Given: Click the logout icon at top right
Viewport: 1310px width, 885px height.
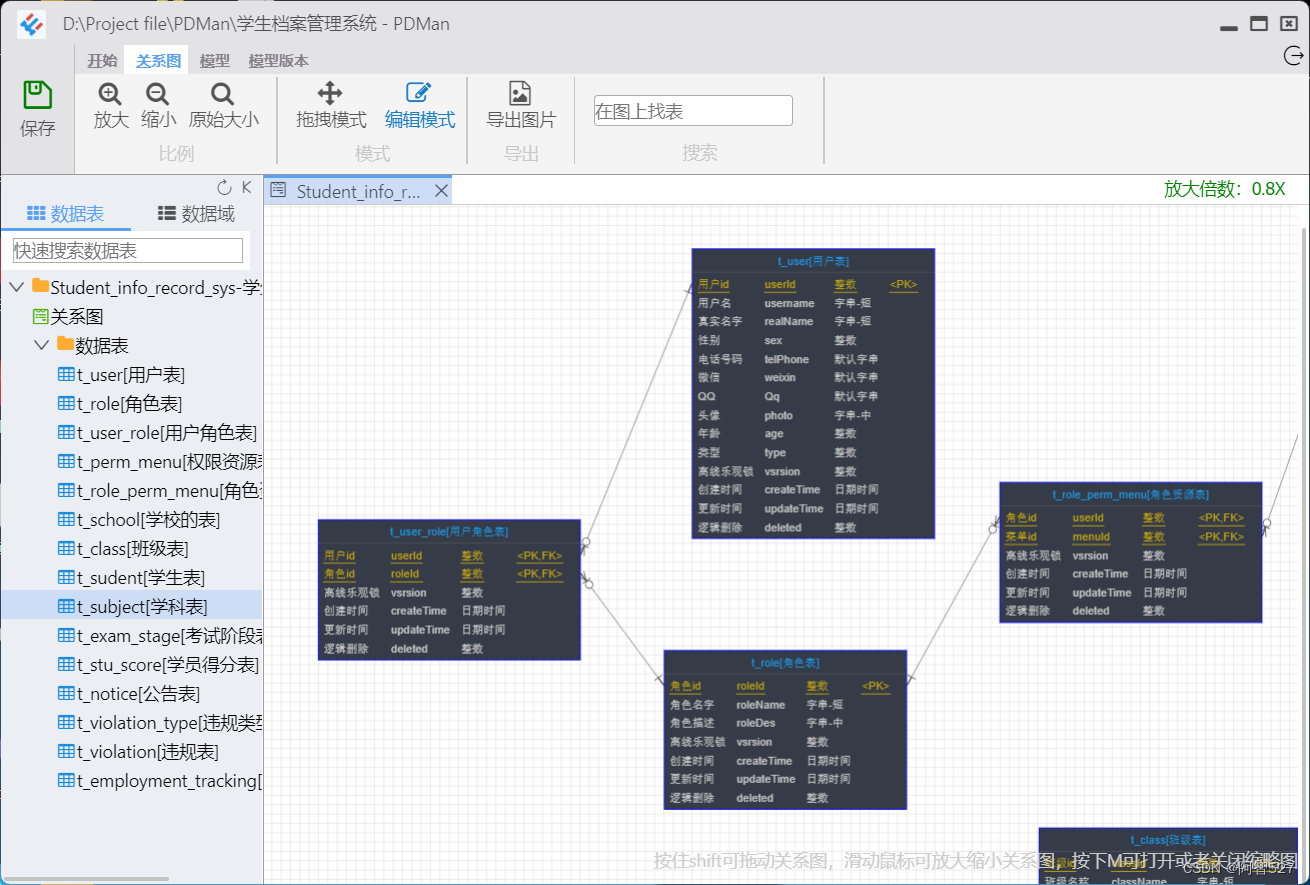Looking at the screenshot, I should (x=1292, y=56).
